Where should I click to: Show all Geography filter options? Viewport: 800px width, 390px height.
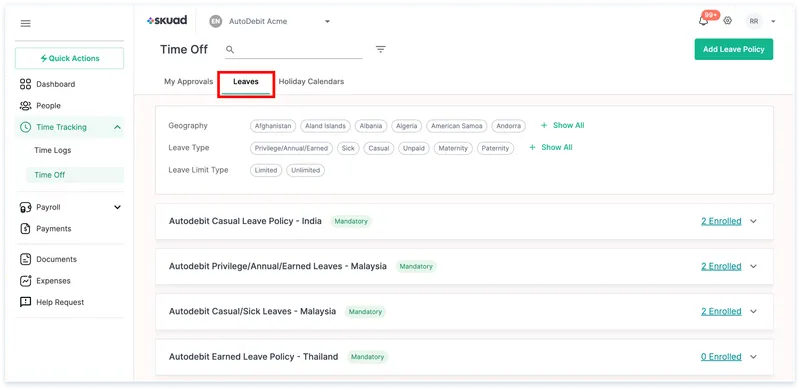click(x=563, y=126)
